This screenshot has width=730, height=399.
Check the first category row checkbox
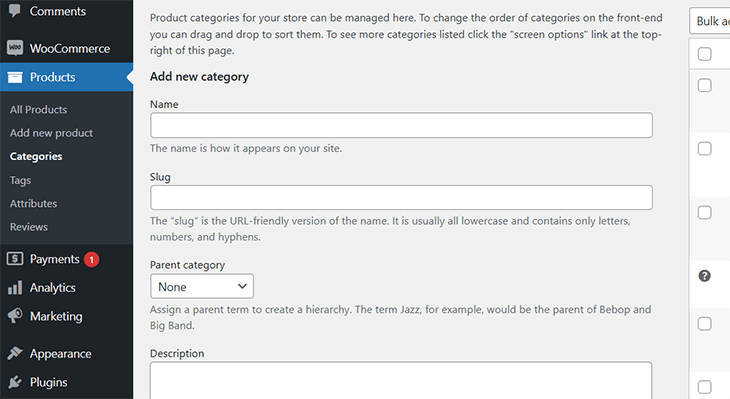pos(704,85)
